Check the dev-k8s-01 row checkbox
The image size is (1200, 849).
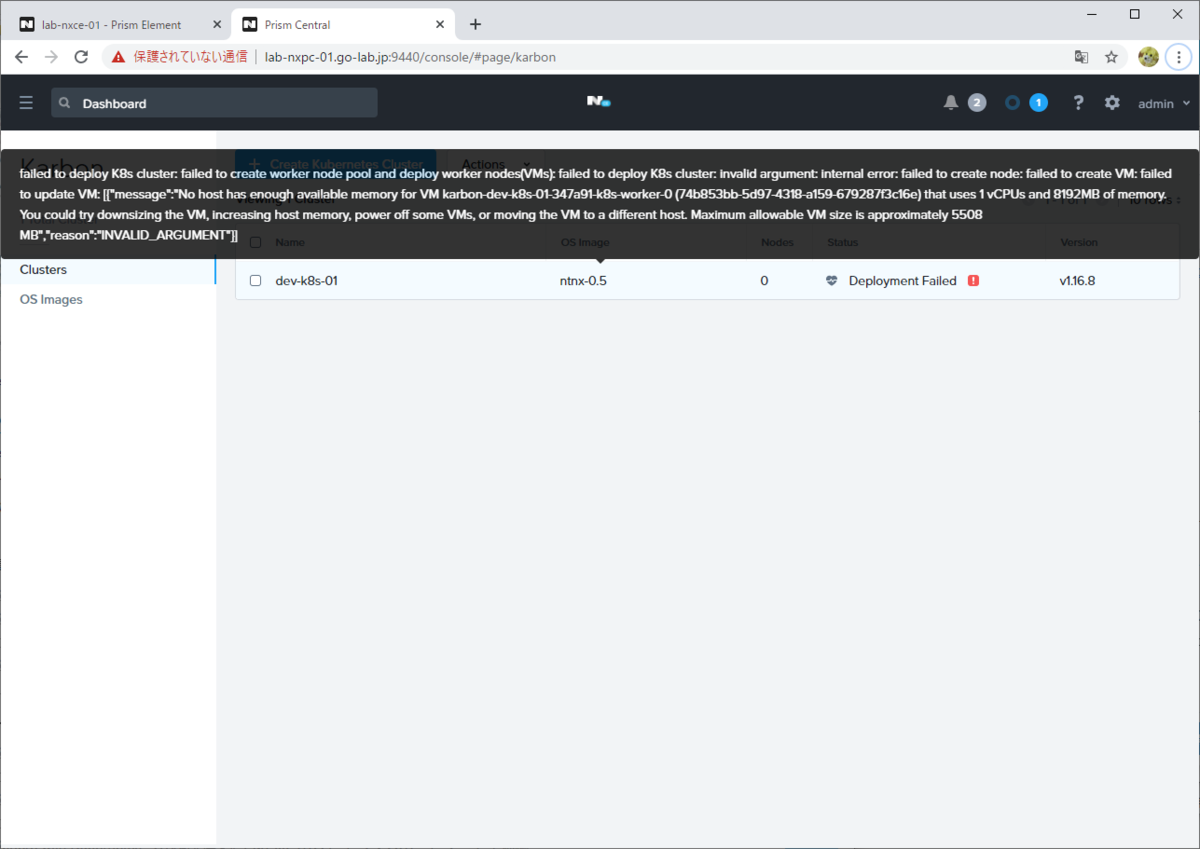point(255,281)
